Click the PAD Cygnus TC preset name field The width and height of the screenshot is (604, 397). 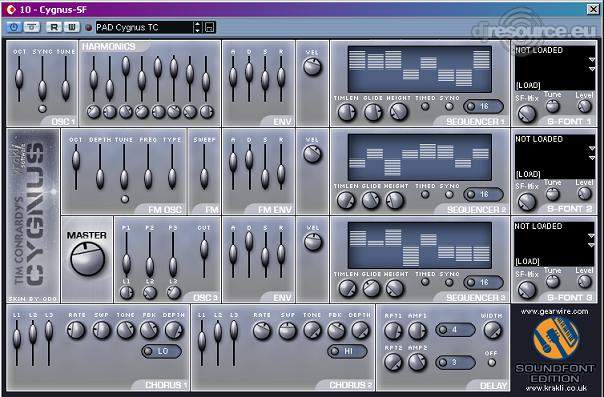click(144, 27)
